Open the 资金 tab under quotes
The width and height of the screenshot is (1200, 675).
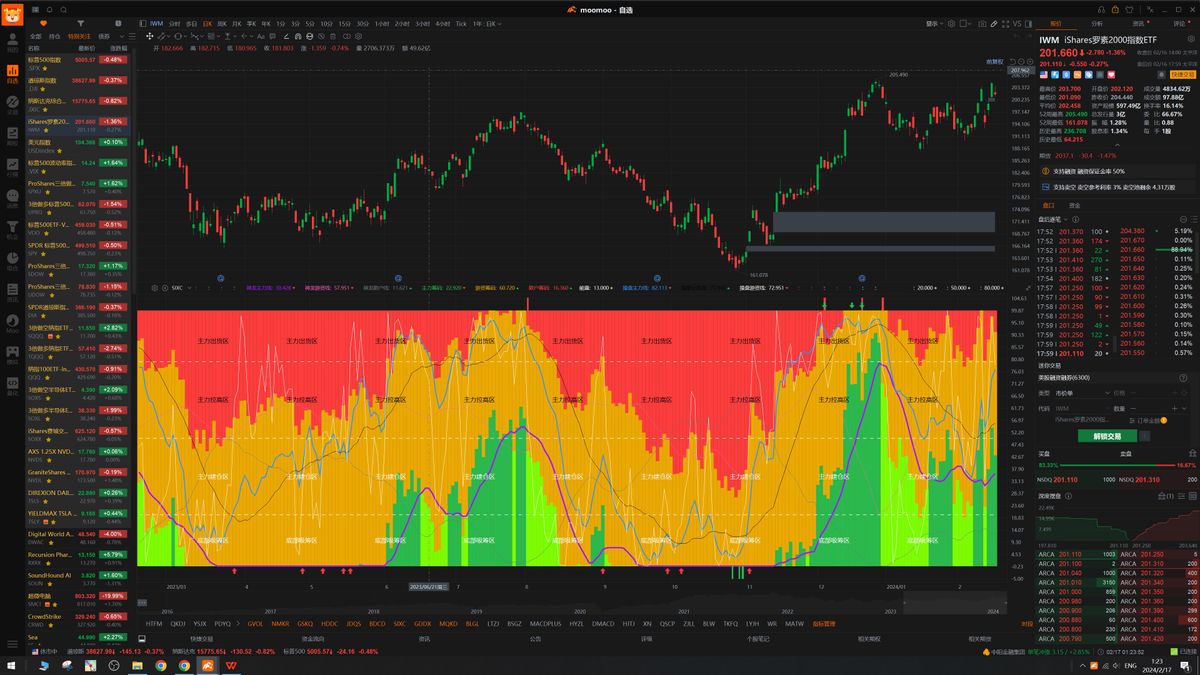(x=1075, y=204)
